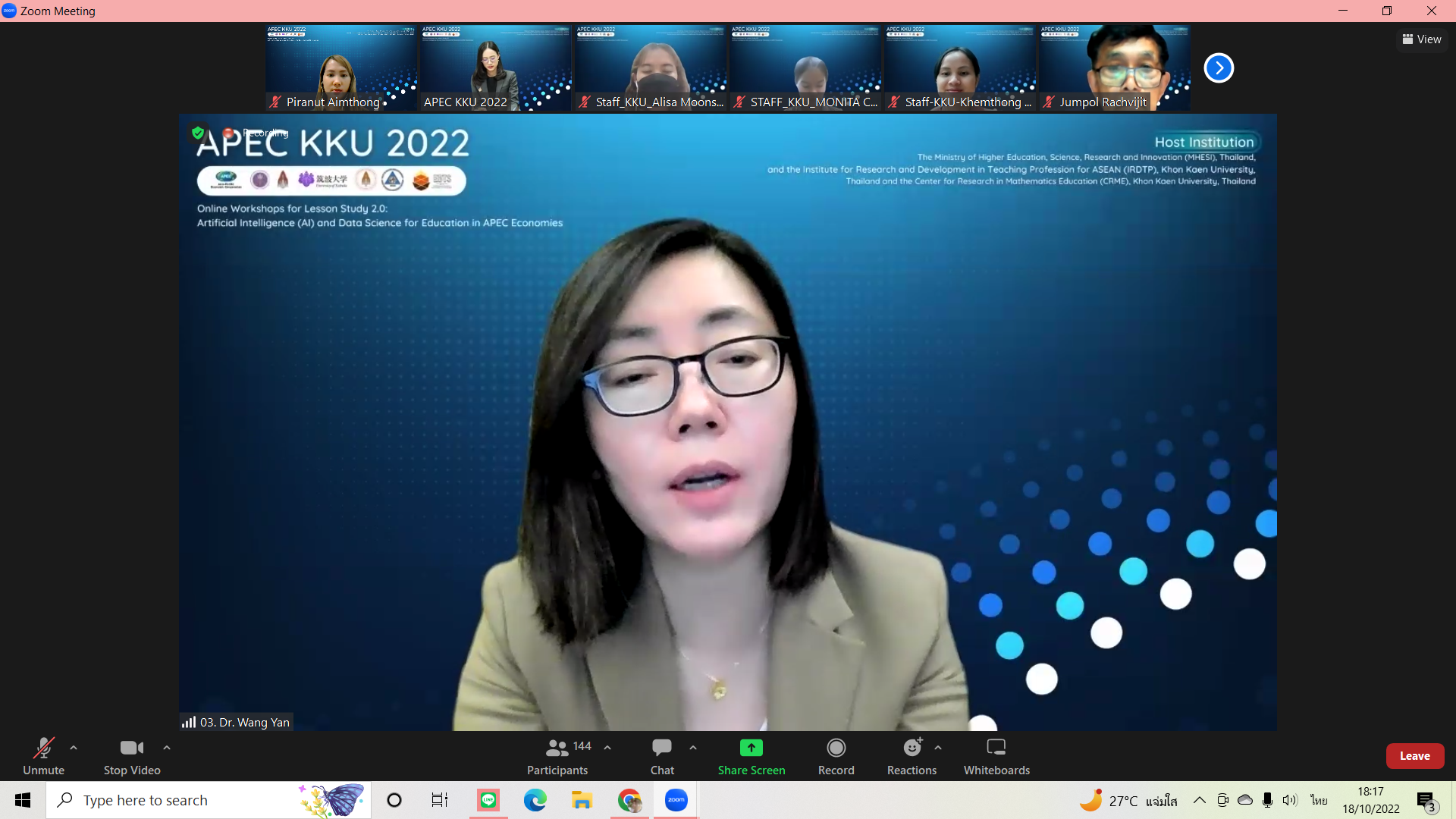1456x819 pixels.
Task: Open the Chat panel
Action: (x=661, y=757)
